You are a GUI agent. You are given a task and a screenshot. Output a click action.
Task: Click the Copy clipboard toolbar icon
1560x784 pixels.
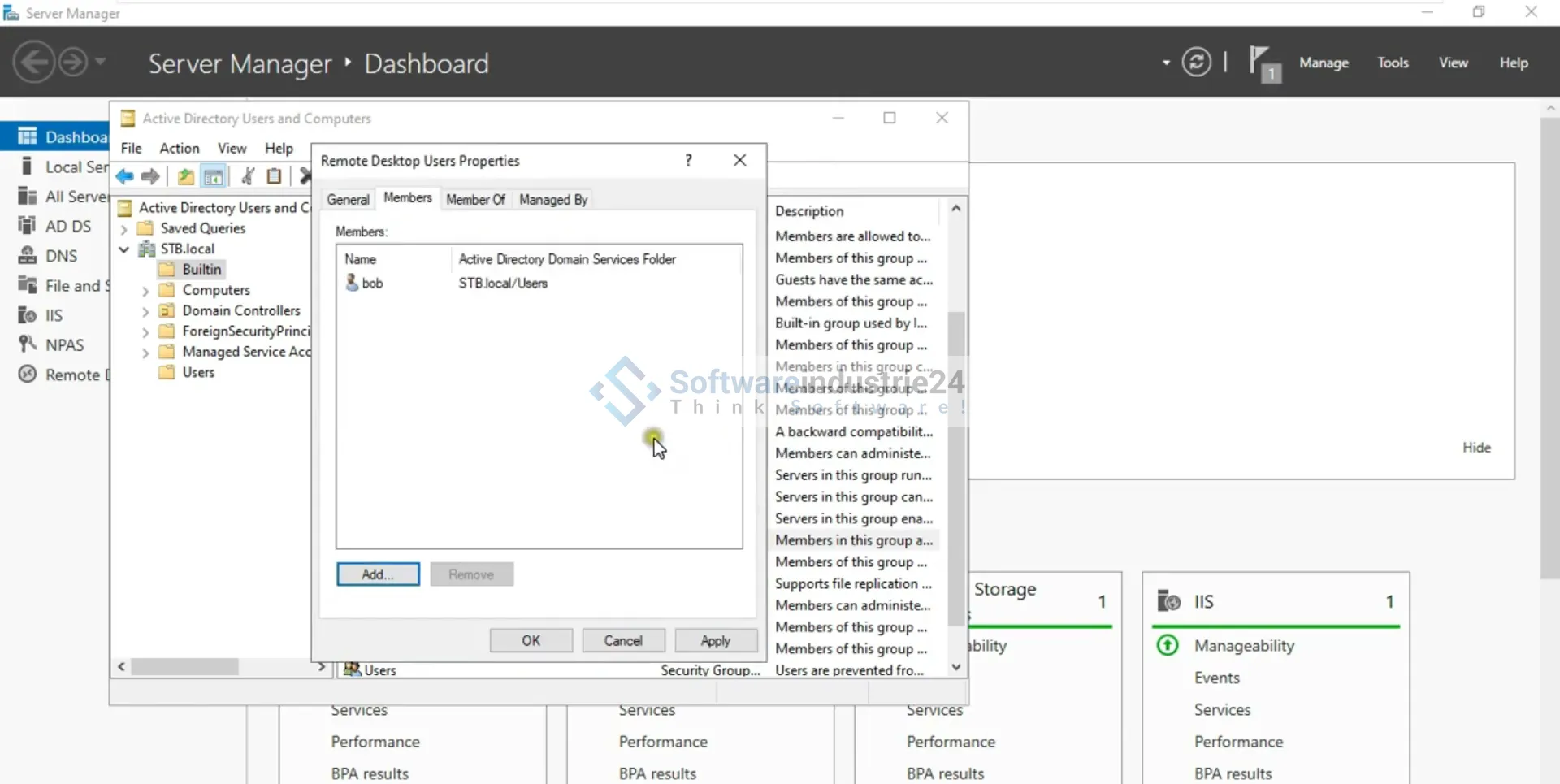tap(275, 176)
